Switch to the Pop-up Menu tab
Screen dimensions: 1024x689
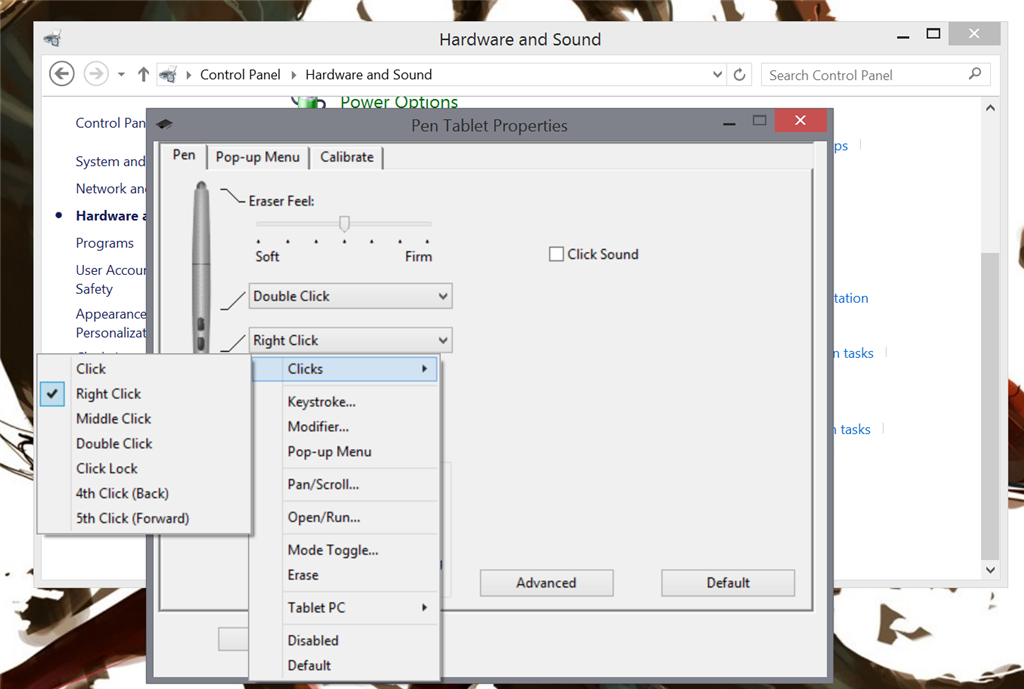coord(257,157)
